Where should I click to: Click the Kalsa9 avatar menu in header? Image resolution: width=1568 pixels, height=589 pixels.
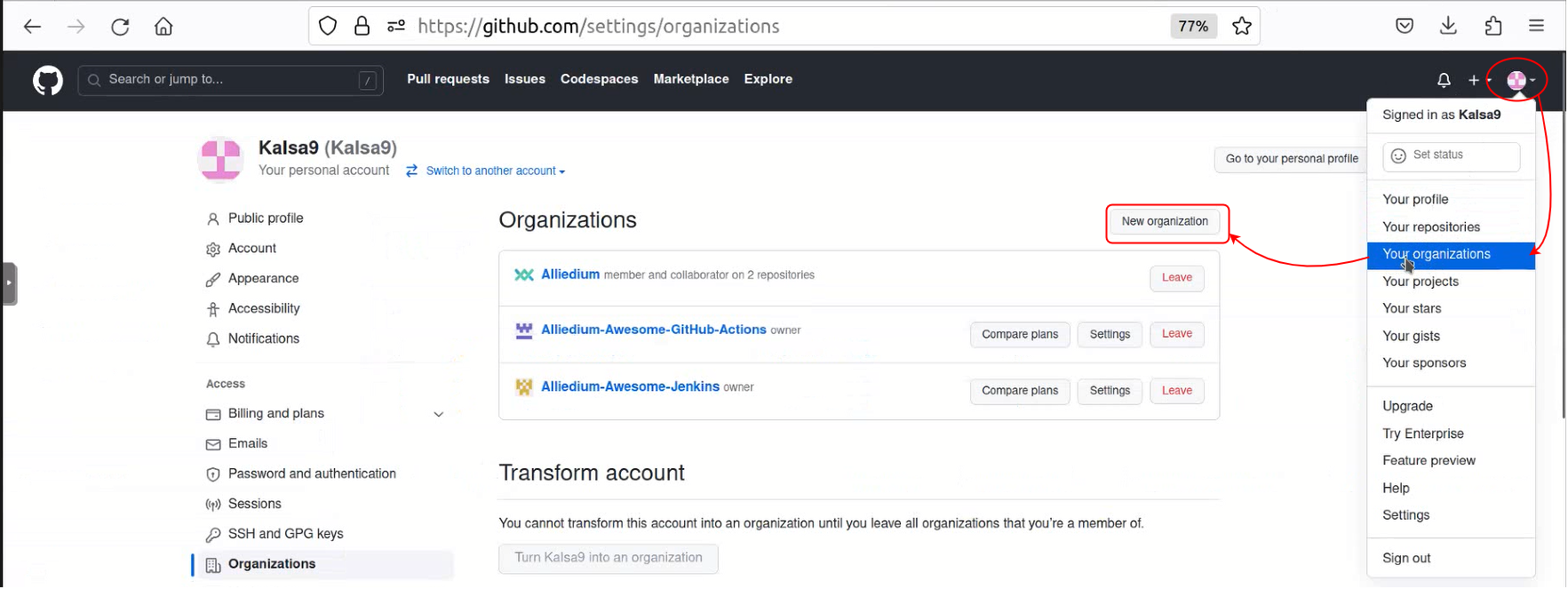tap(1521, 81)
